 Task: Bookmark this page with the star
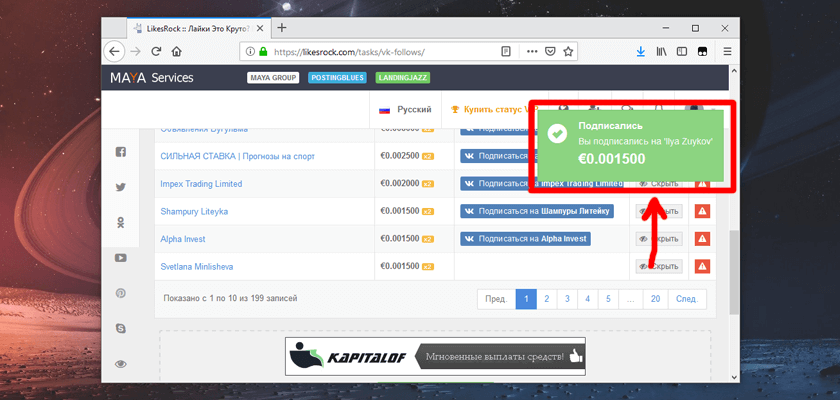[568, 51]
